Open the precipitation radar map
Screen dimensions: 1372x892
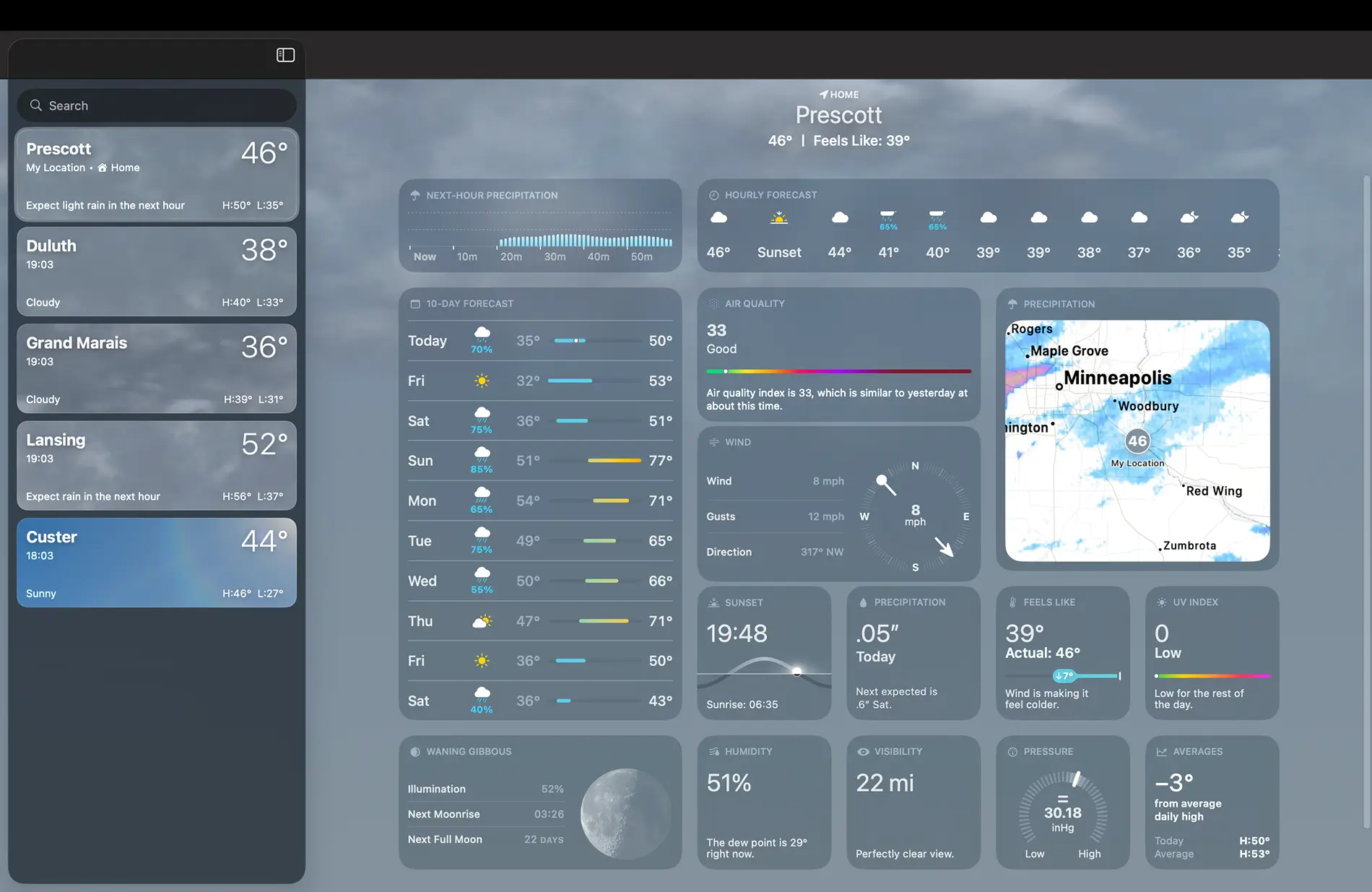[1137, 441]
